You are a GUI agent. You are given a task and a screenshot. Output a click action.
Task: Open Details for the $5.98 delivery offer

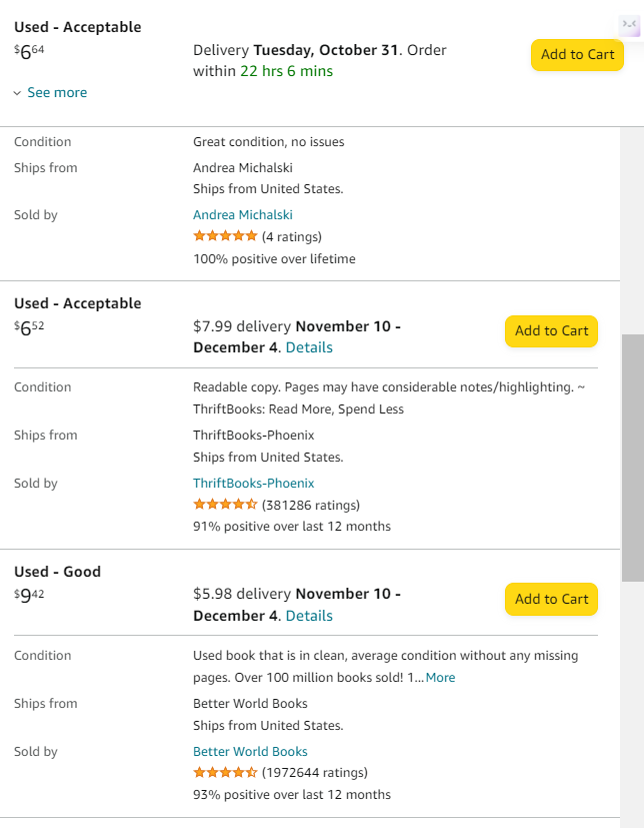coord(309,615)
